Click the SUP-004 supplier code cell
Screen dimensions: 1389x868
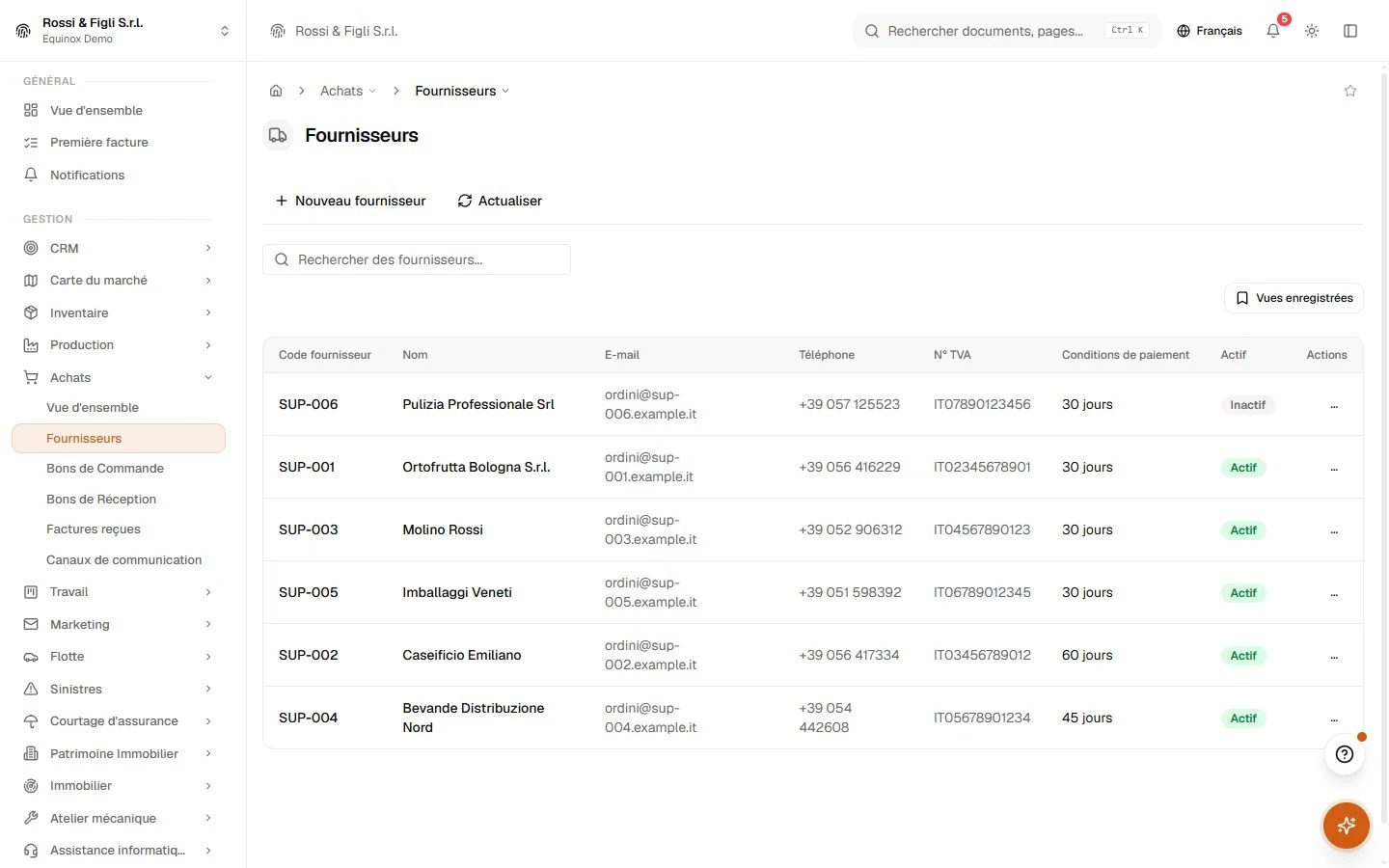[309, 718]
